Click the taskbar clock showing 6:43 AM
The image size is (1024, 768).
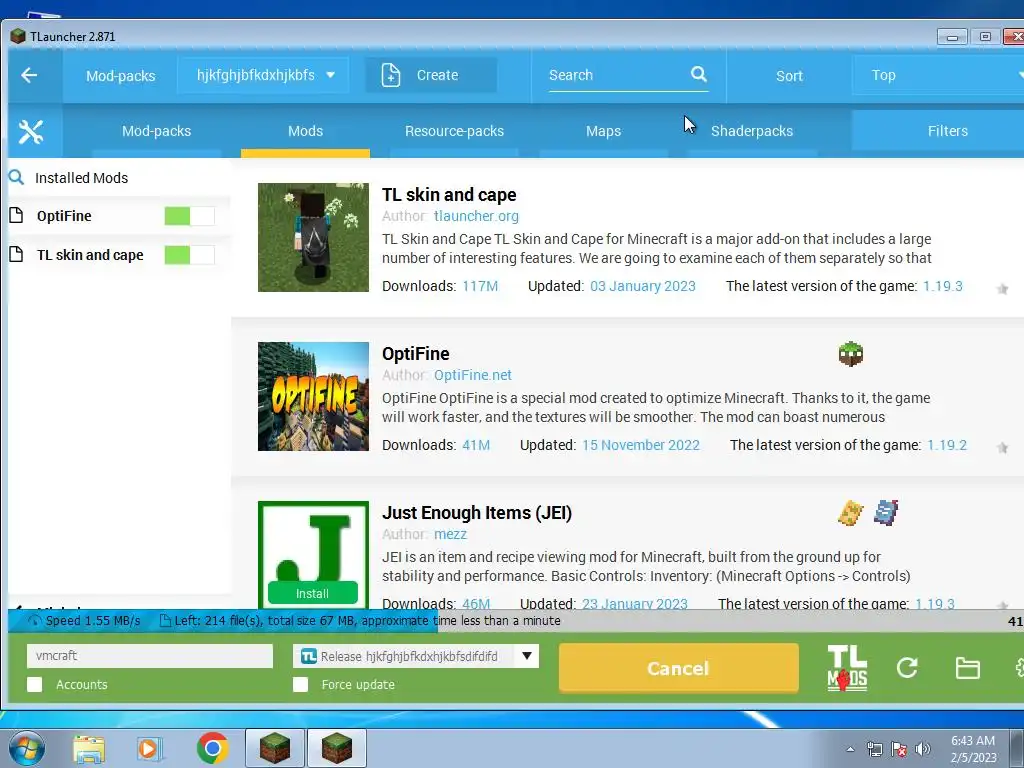pyautogui.click(x=973, y=748)
